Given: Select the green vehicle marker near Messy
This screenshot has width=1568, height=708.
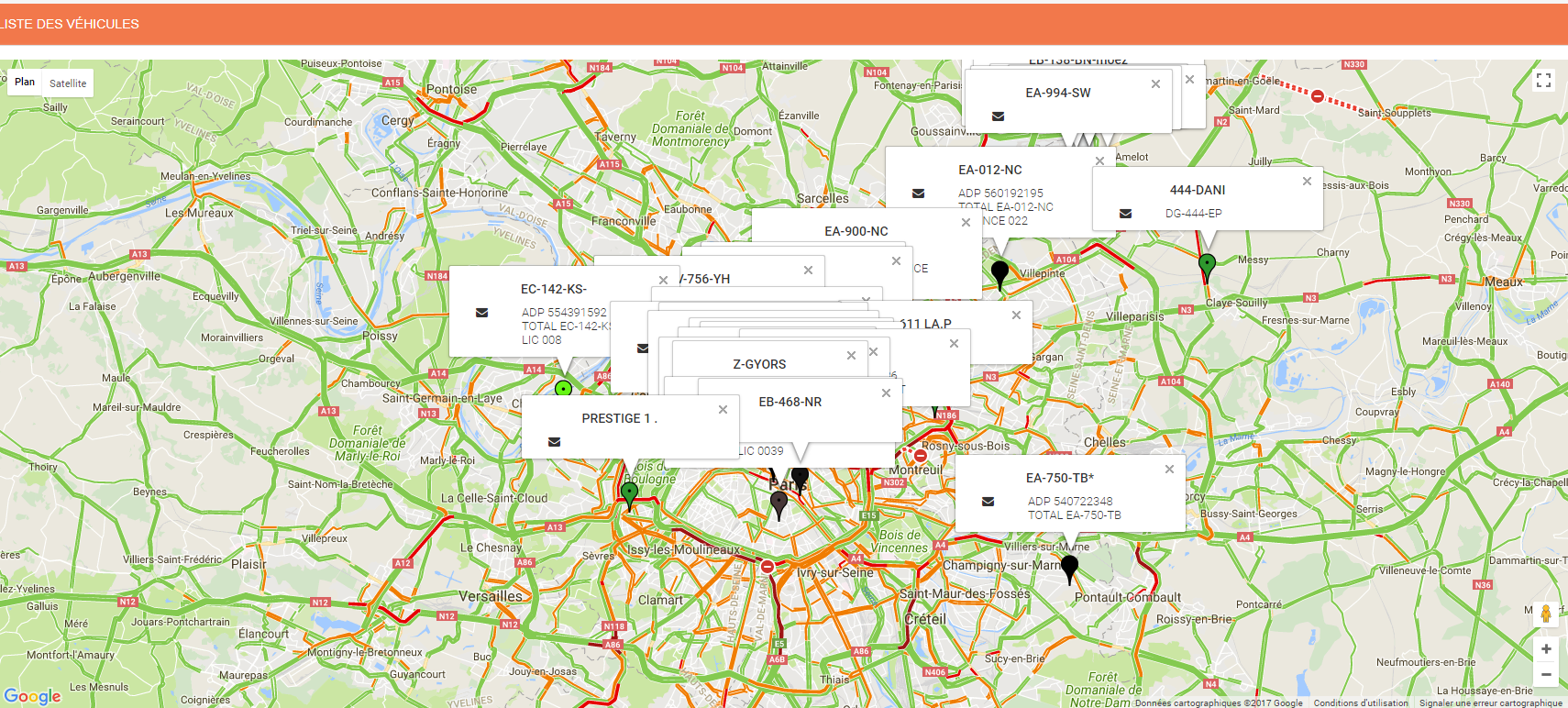Looking at the screenshot, I should [1208, 266].
